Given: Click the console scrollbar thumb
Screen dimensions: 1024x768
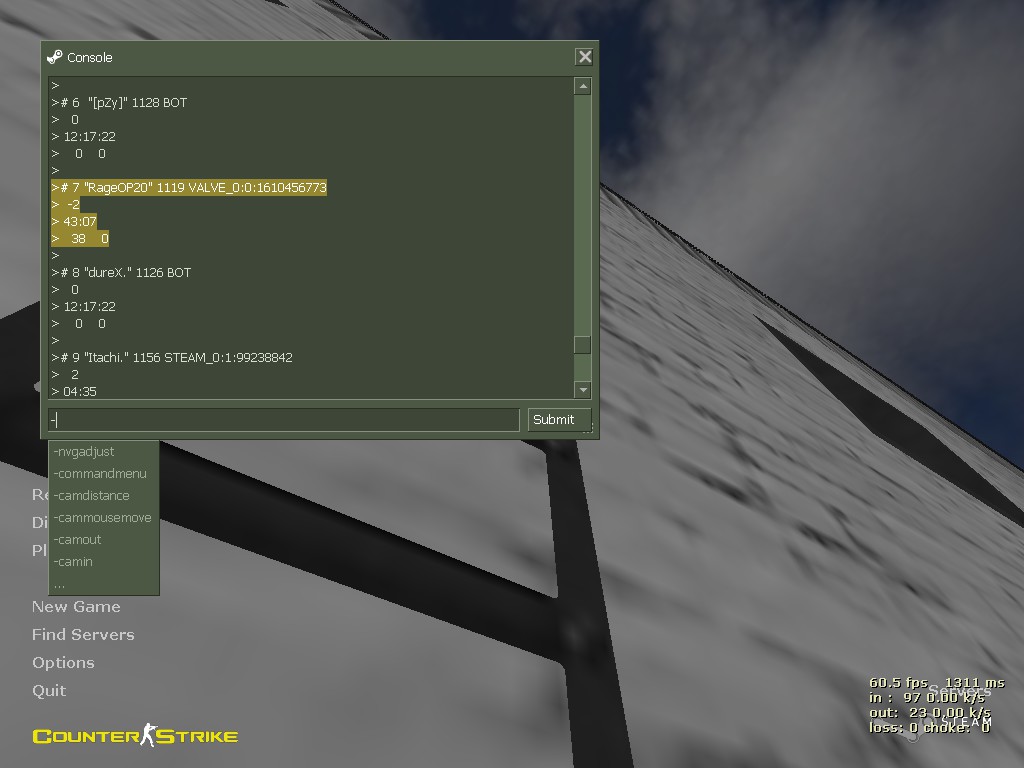Looking at the screenshot, I should click(x=583, y=345).
